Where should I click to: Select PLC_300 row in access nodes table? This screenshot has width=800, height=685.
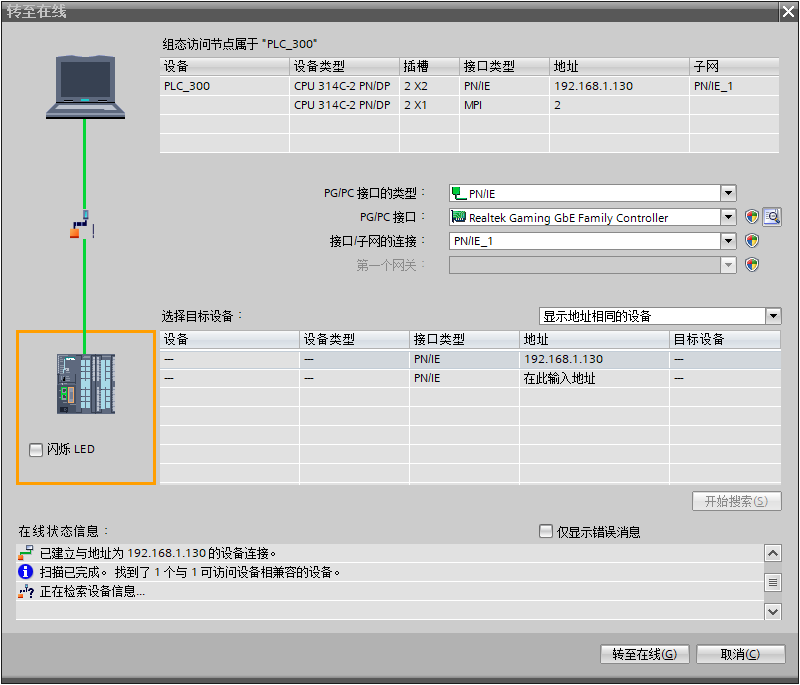tap(469, 86)
